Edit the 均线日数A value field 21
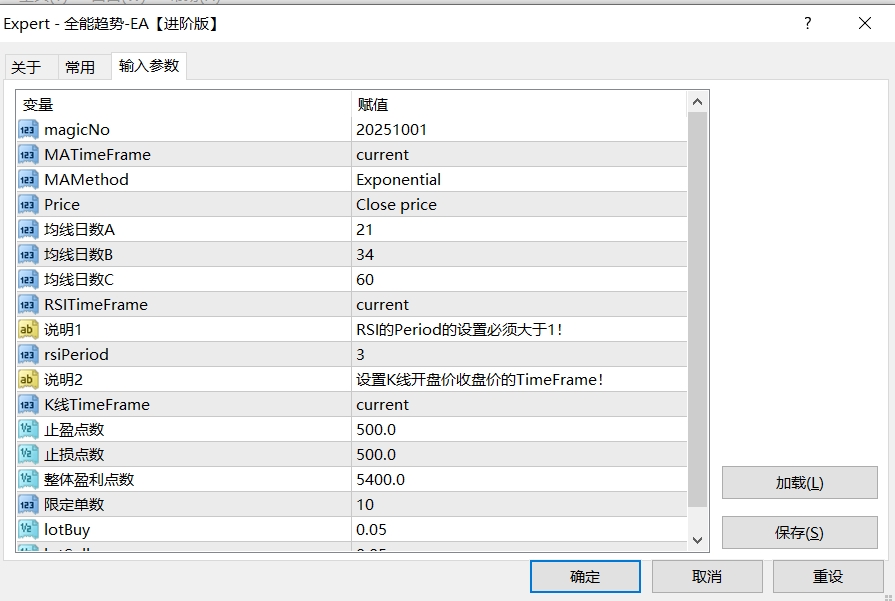This screenshot has height=601, width=895. pyautogui.click(x=520, y=230)
